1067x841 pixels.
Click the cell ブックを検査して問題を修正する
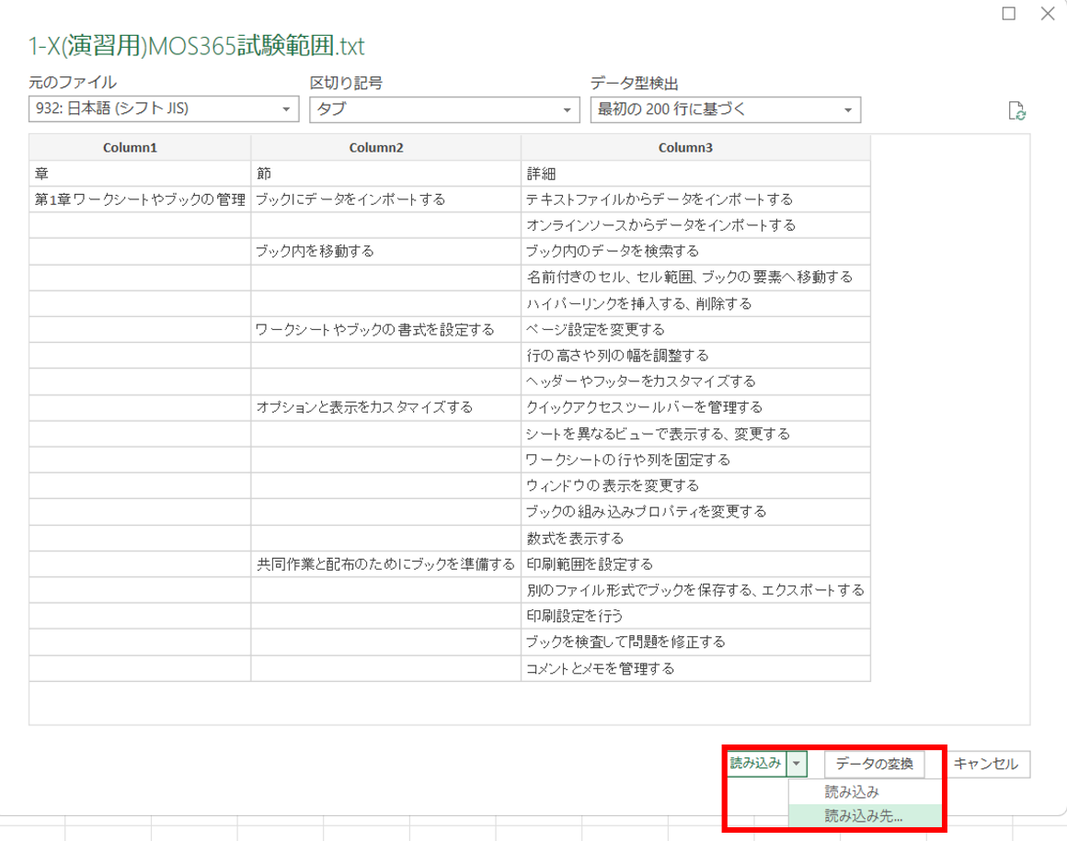(695, 642)
